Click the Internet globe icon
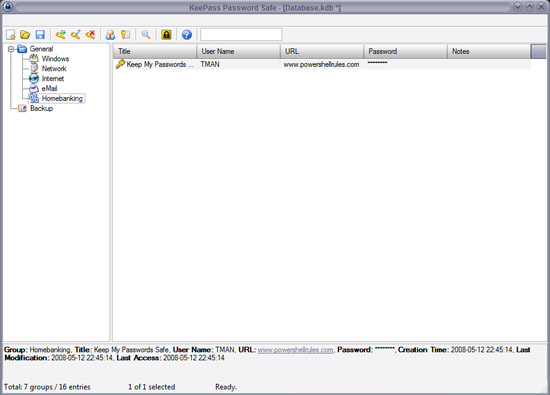Screen dimensions: 550x395 click(x=34, y=79)
